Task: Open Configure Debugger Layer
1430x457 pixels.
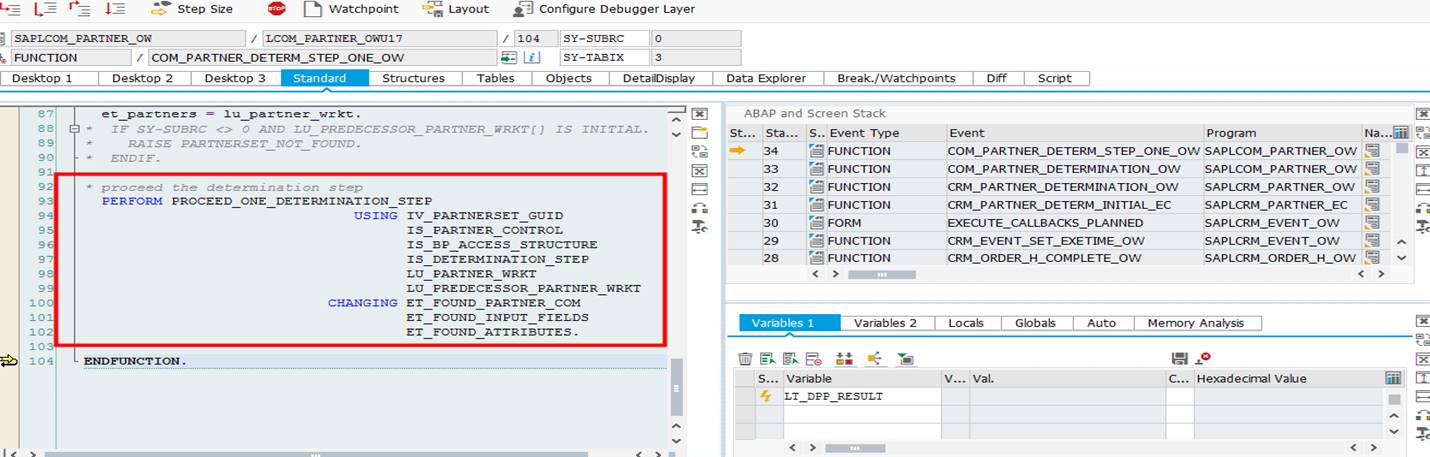Action: tap(604, 9)
